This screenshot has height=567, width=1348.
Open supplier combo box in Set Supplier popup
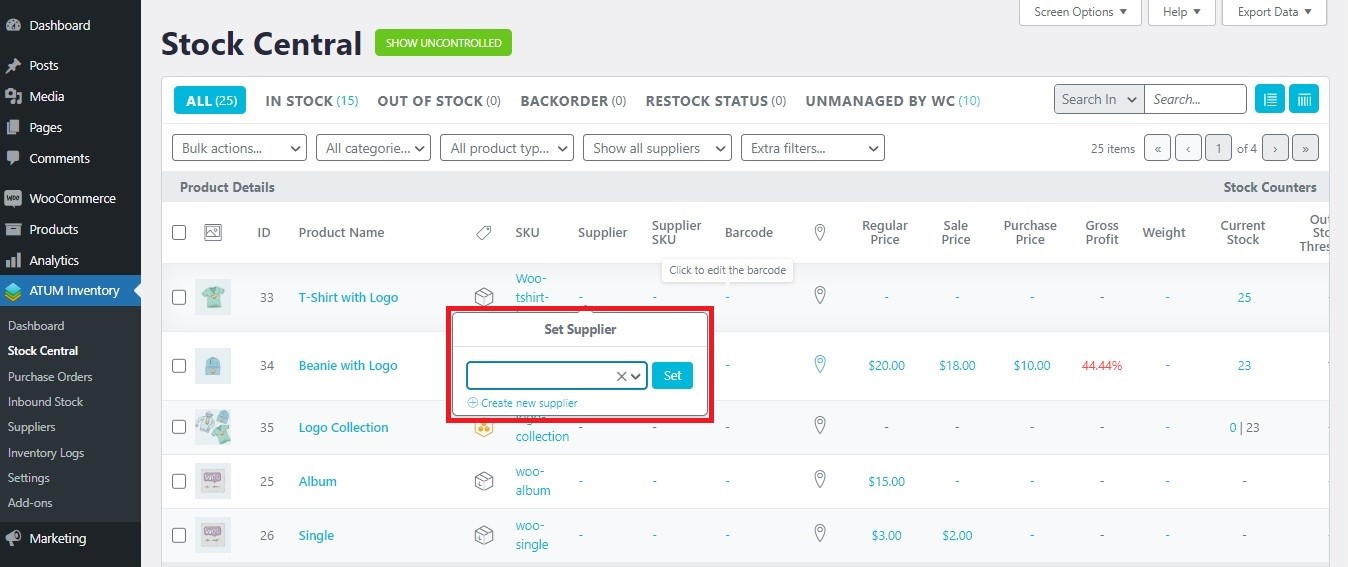(557, 376)
